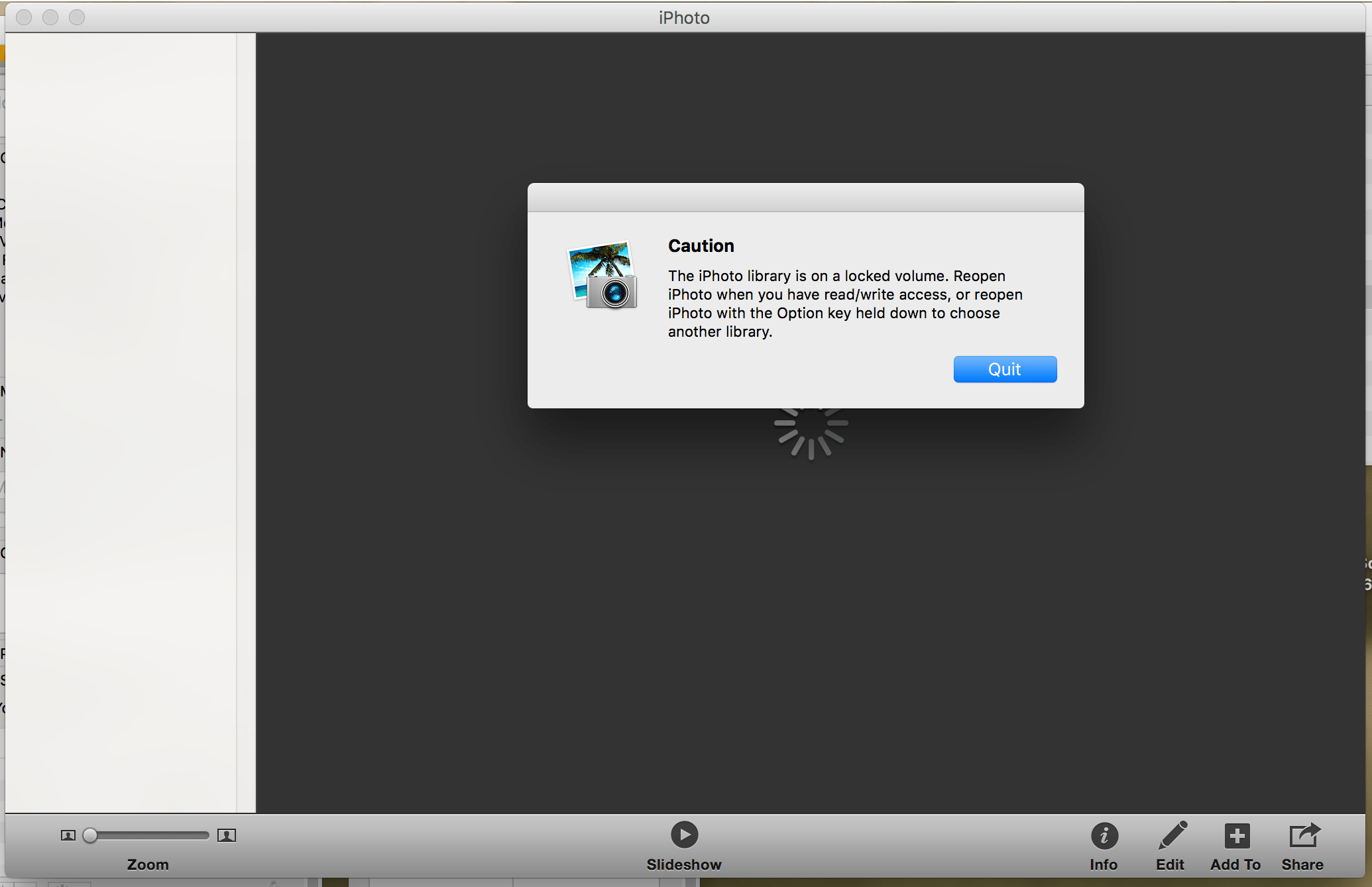Click the Slideshow label text
Screen dimensions: 1372x887
click(x=684, y=864)
